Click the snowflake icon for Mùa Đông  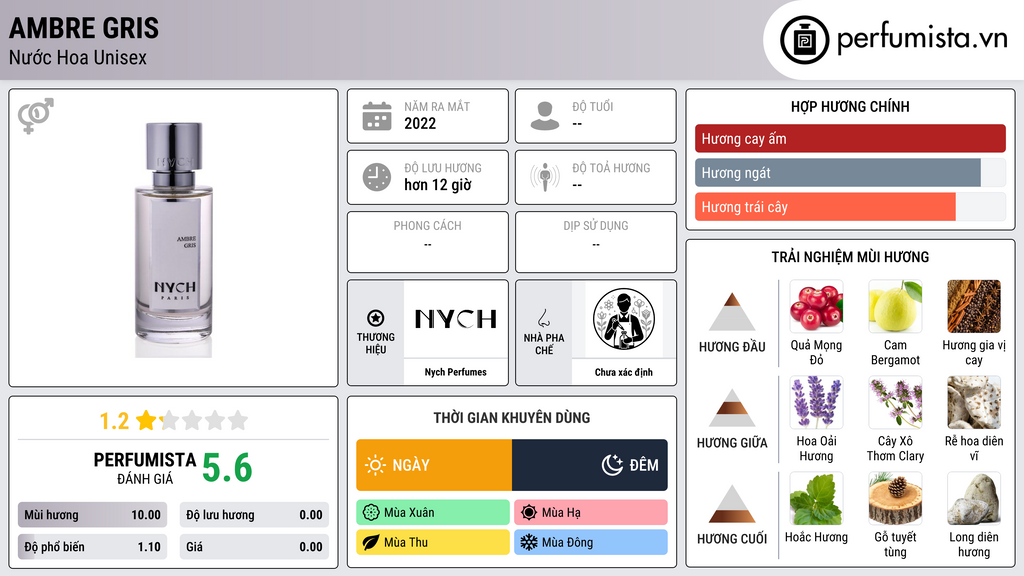[529, 542]
